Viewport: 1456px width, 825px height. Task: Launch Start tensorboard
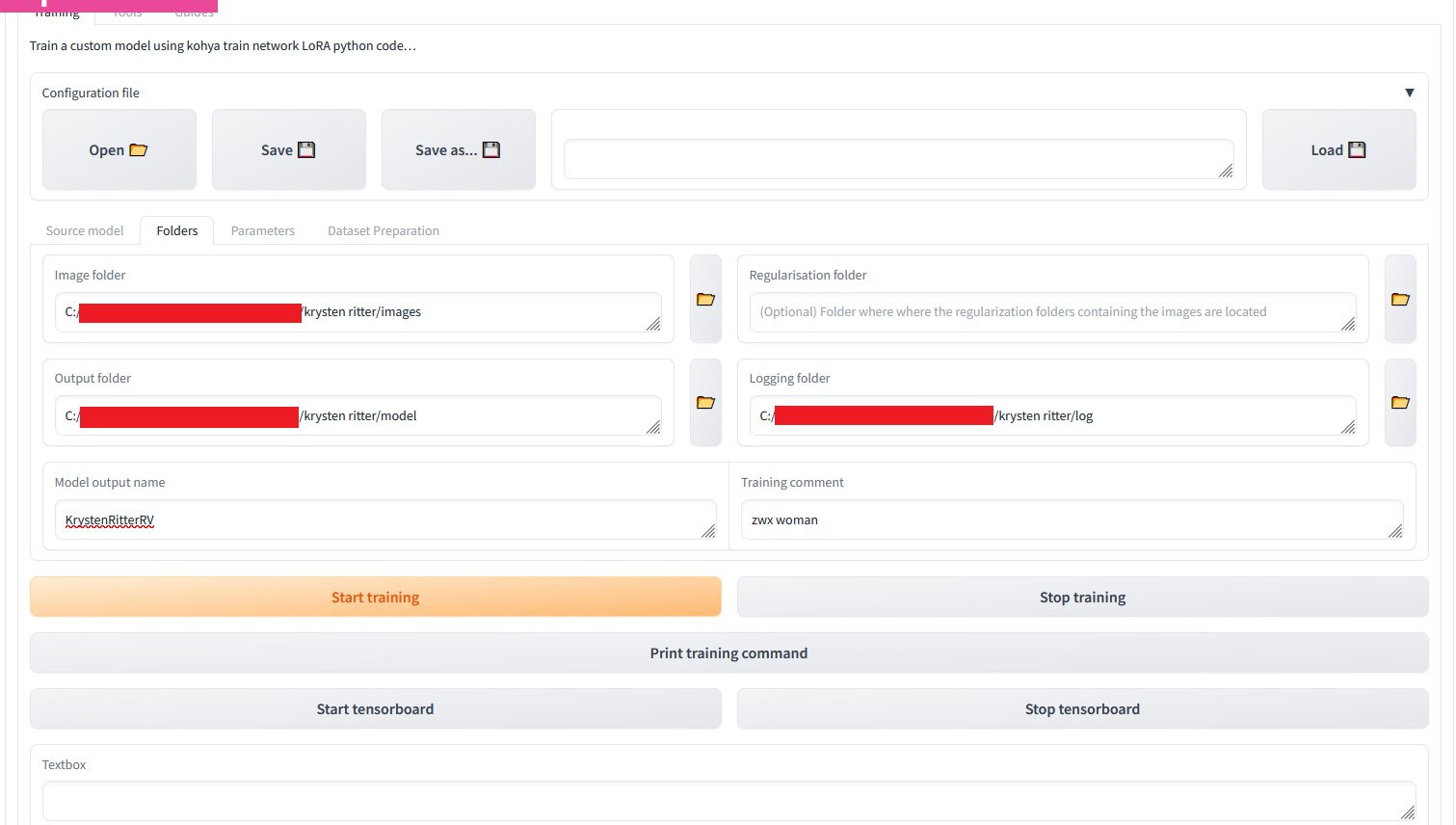coord(375,709)
